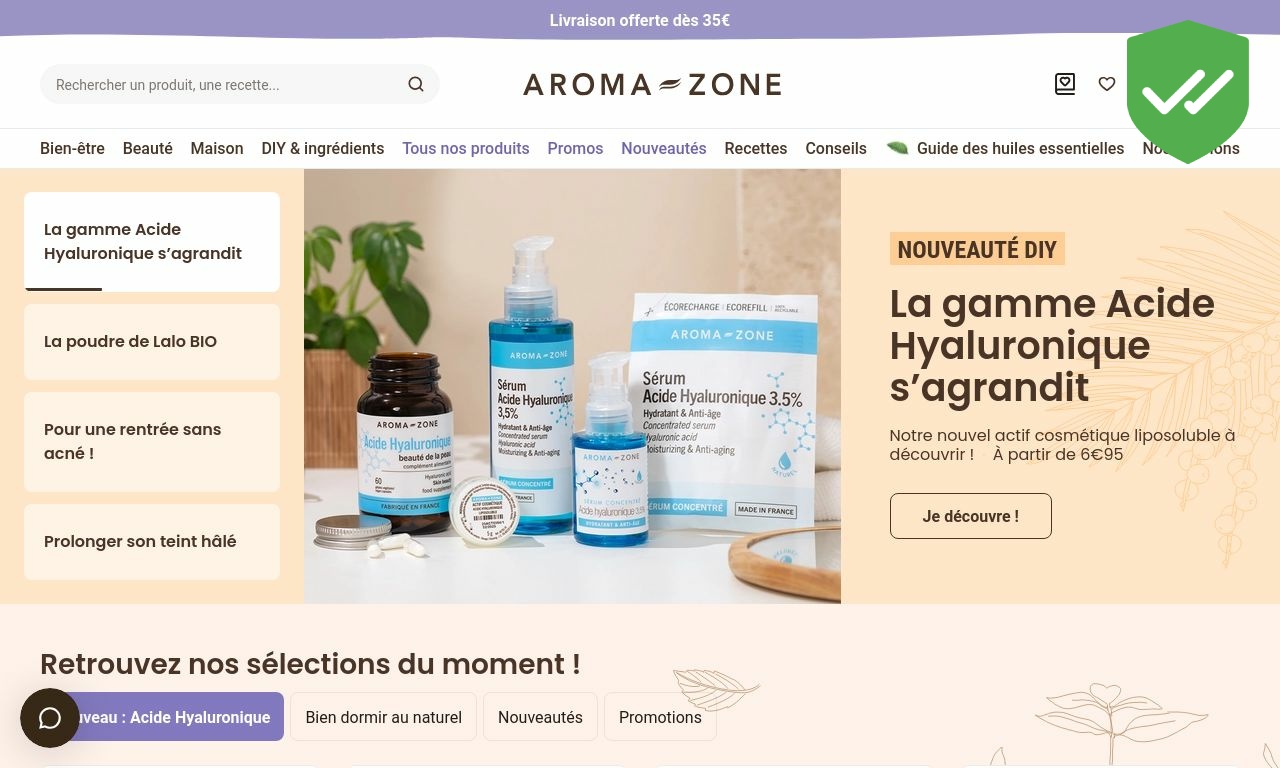Screen dimensions: 1280x768
Task: Choose the Promotions selection chip
Action: [x=660, y=717]
